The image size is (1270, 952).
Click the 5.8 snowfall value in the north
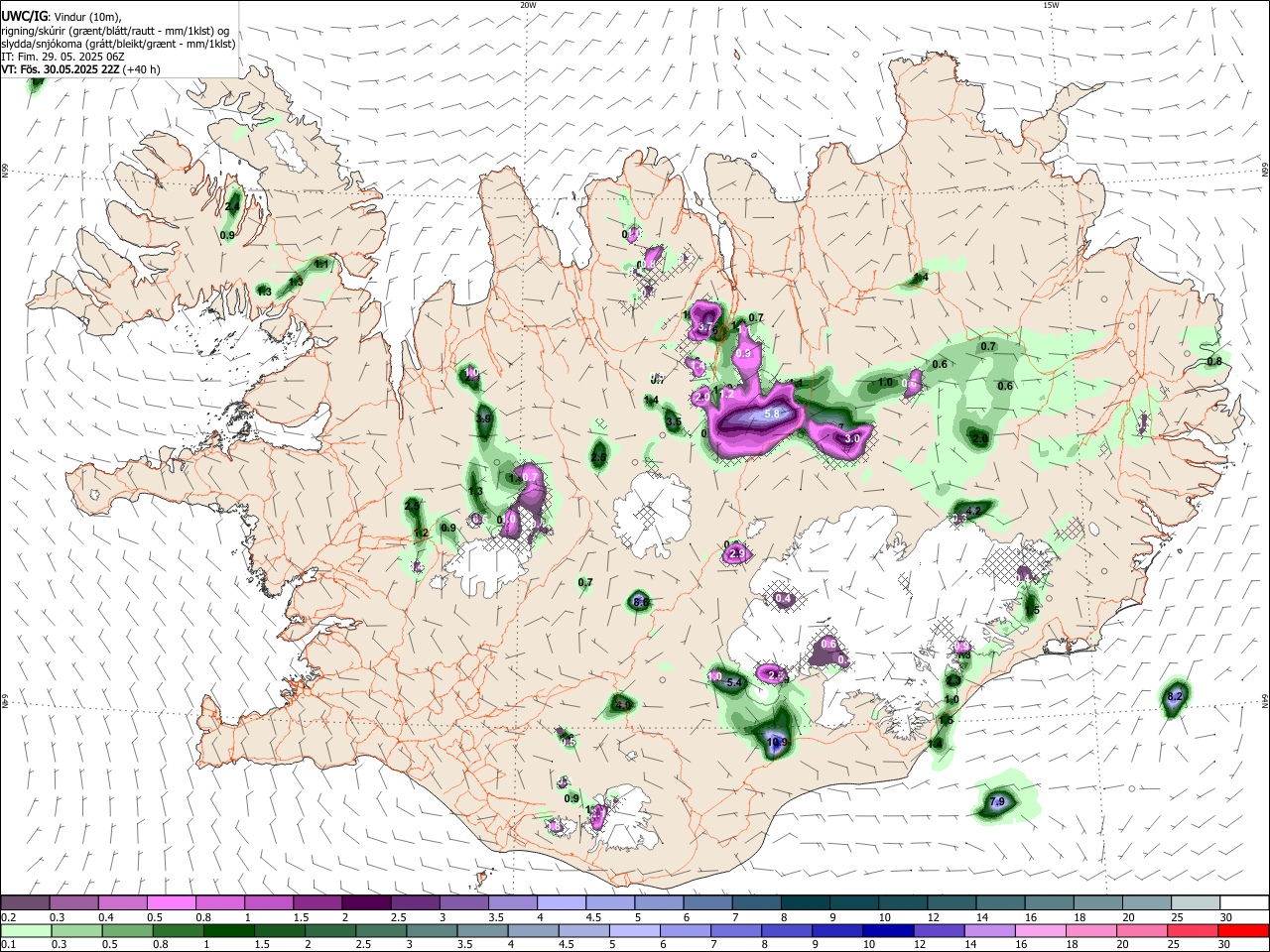[772, 414]
